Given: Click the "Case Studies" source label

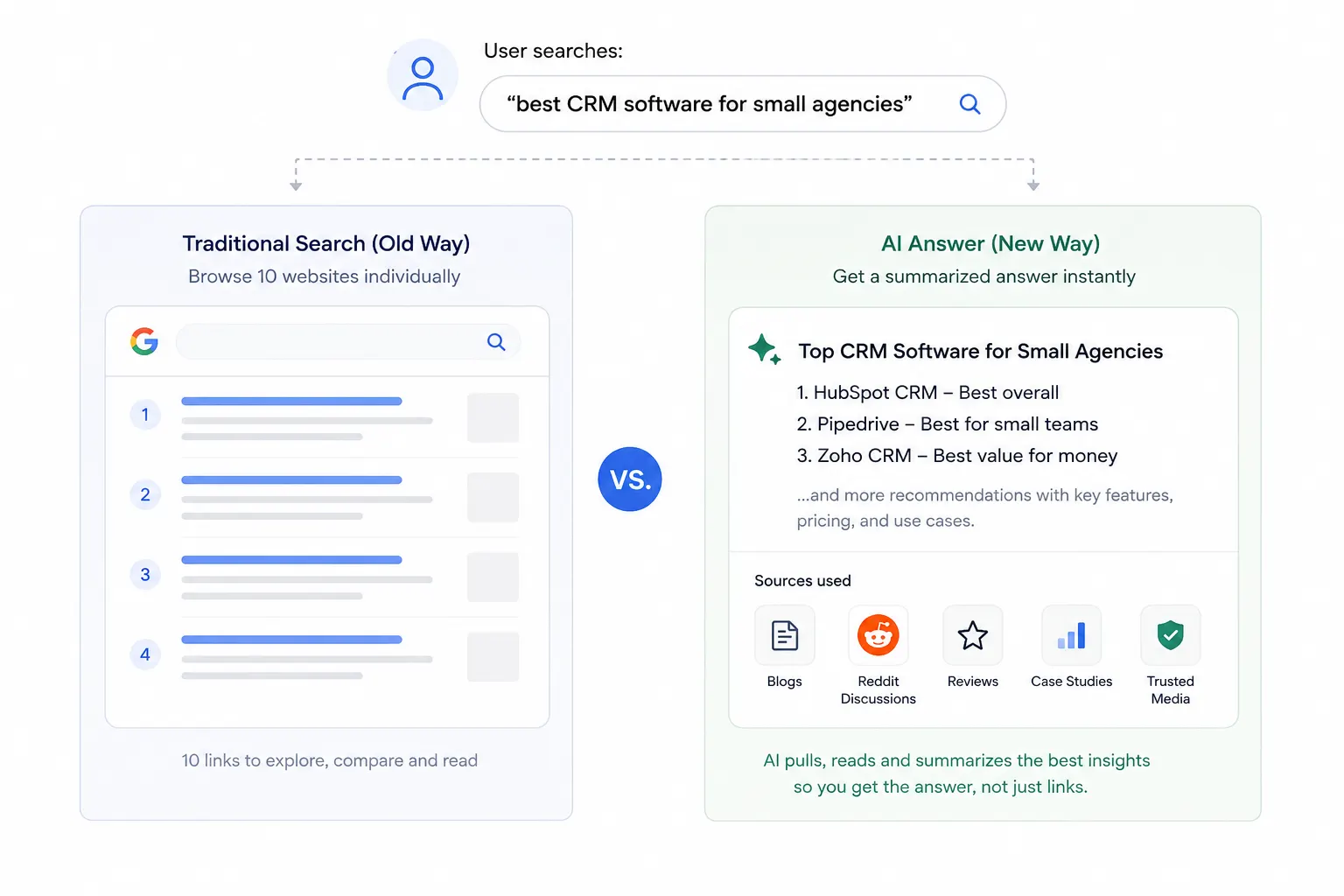Looking at the screenshot, I should [1072, 682].
